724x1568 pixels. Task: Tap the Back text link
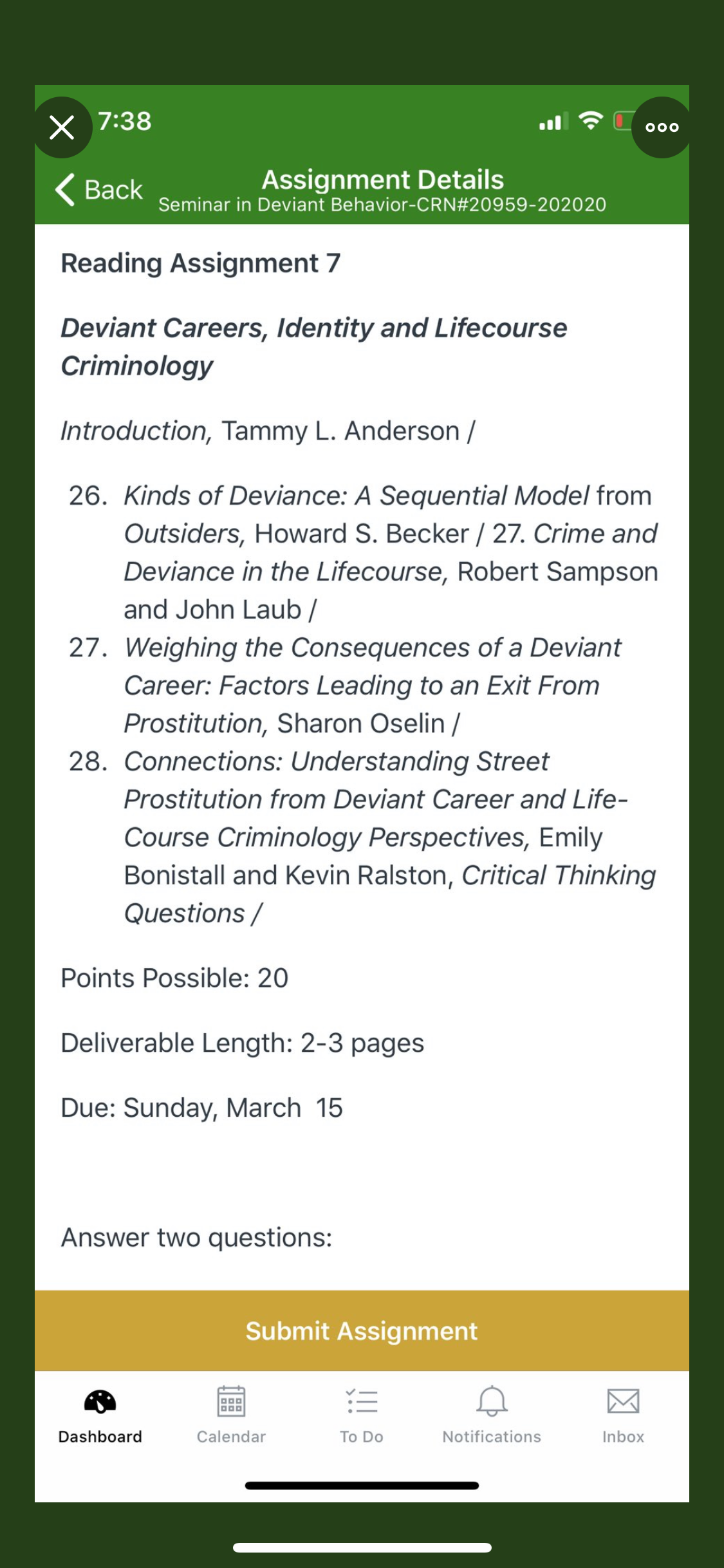pyautogui.click(x=113, y=190)
